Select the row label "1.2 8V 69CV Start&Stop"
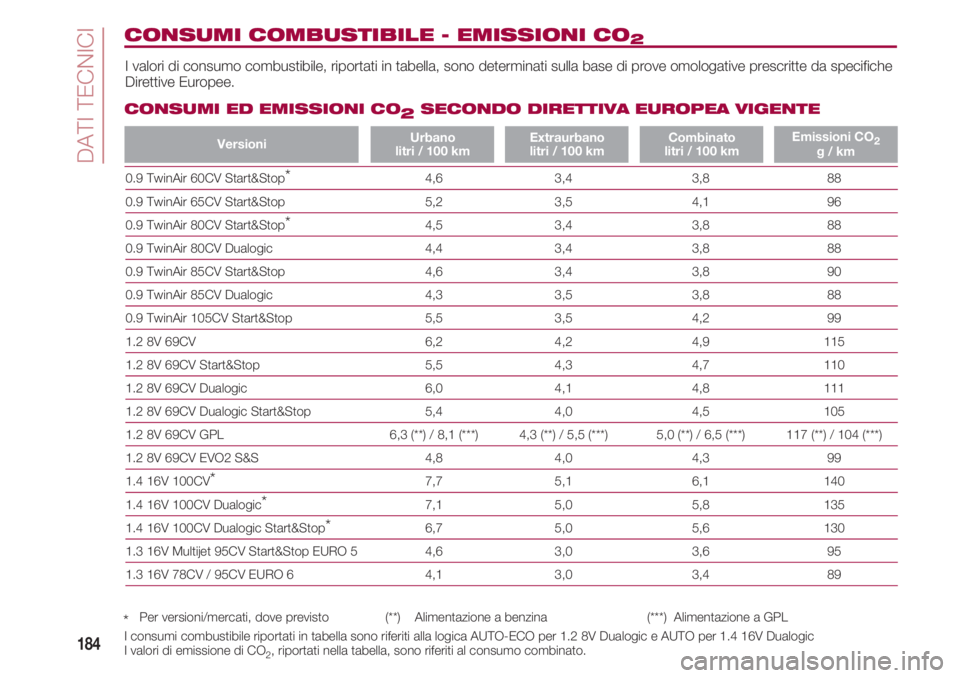The height and width of the screenshot is (678, 960). 192,364
